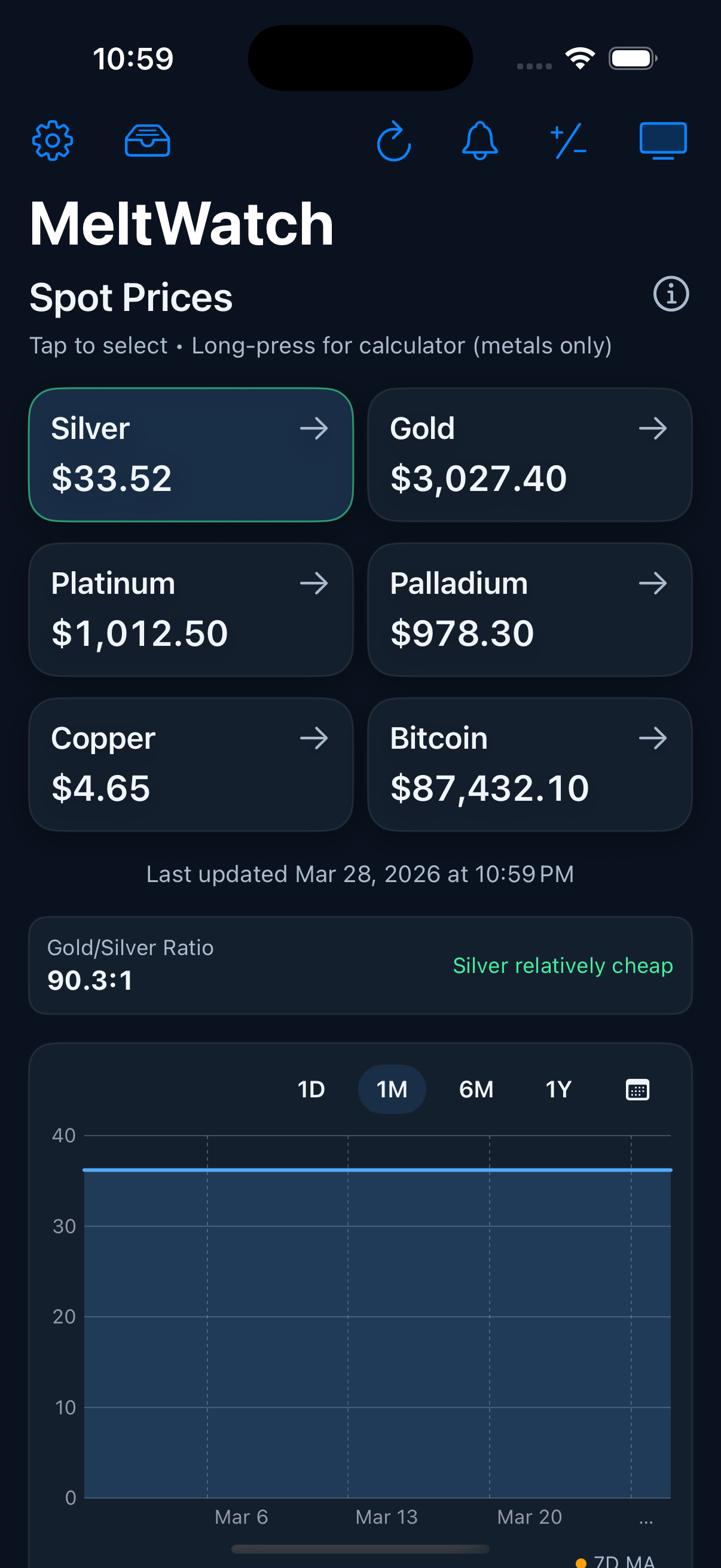The image size is (721, 1568).
Task: Select the Bitcoin price card
Action: (x=529, y=764)
